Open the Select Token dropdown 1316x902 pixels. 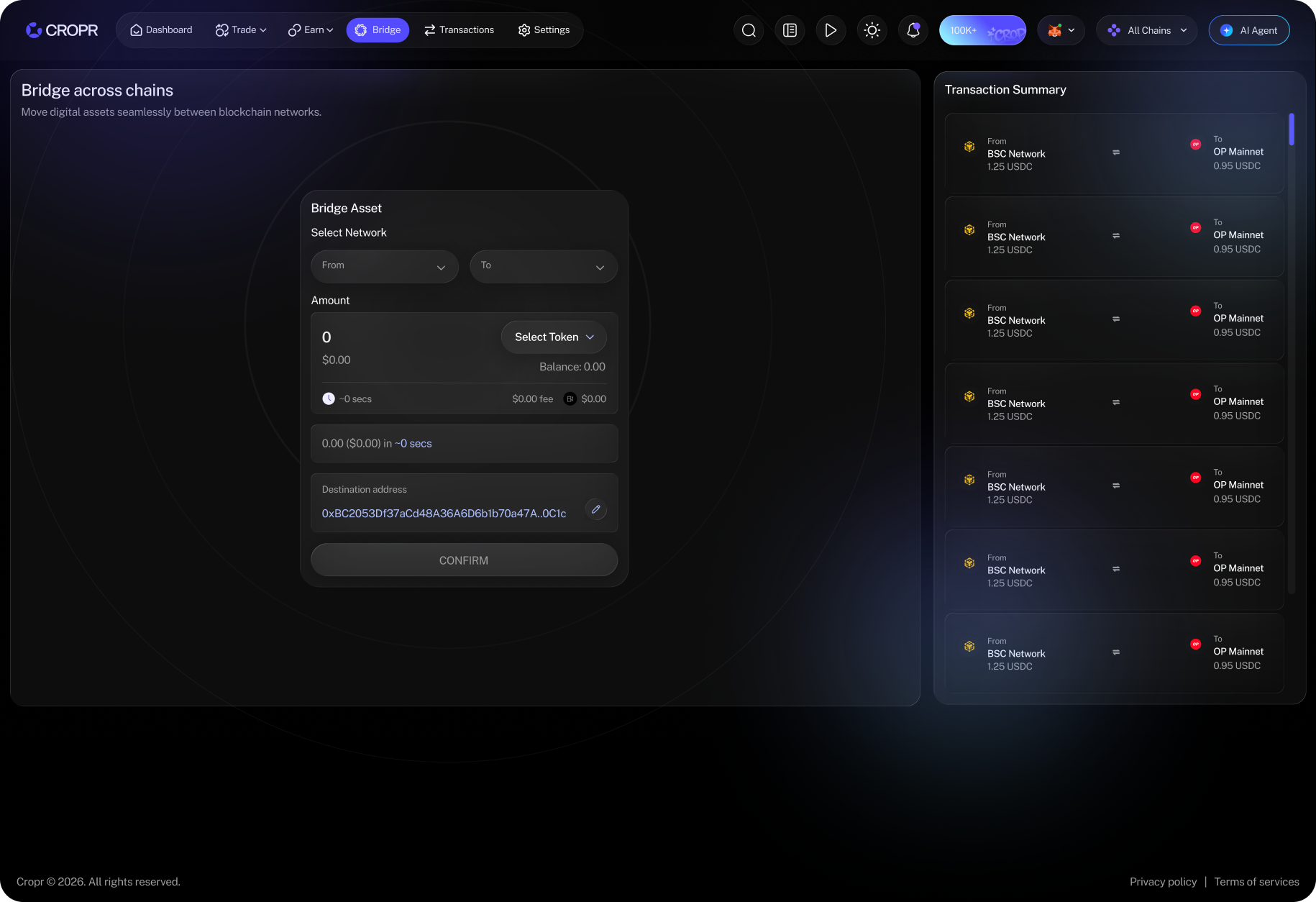(554, 337)
